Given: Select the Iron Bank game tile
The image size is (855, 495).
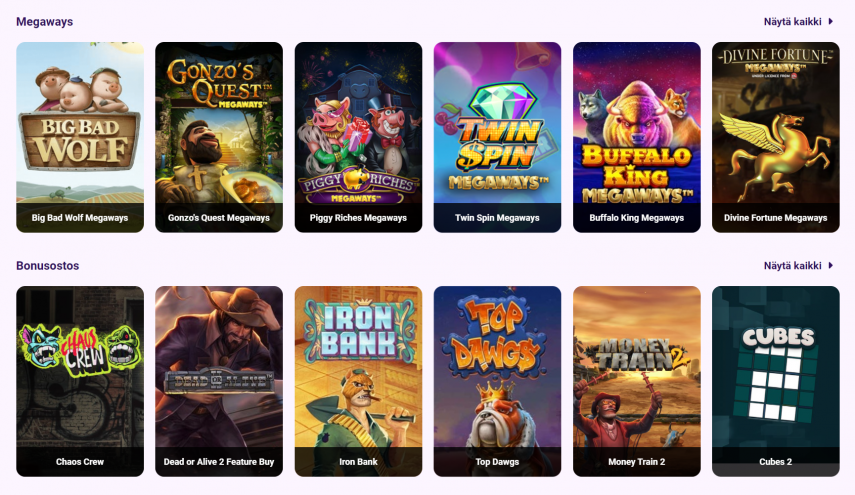Looking at the screenshot, I should click(x=358, y=382).
